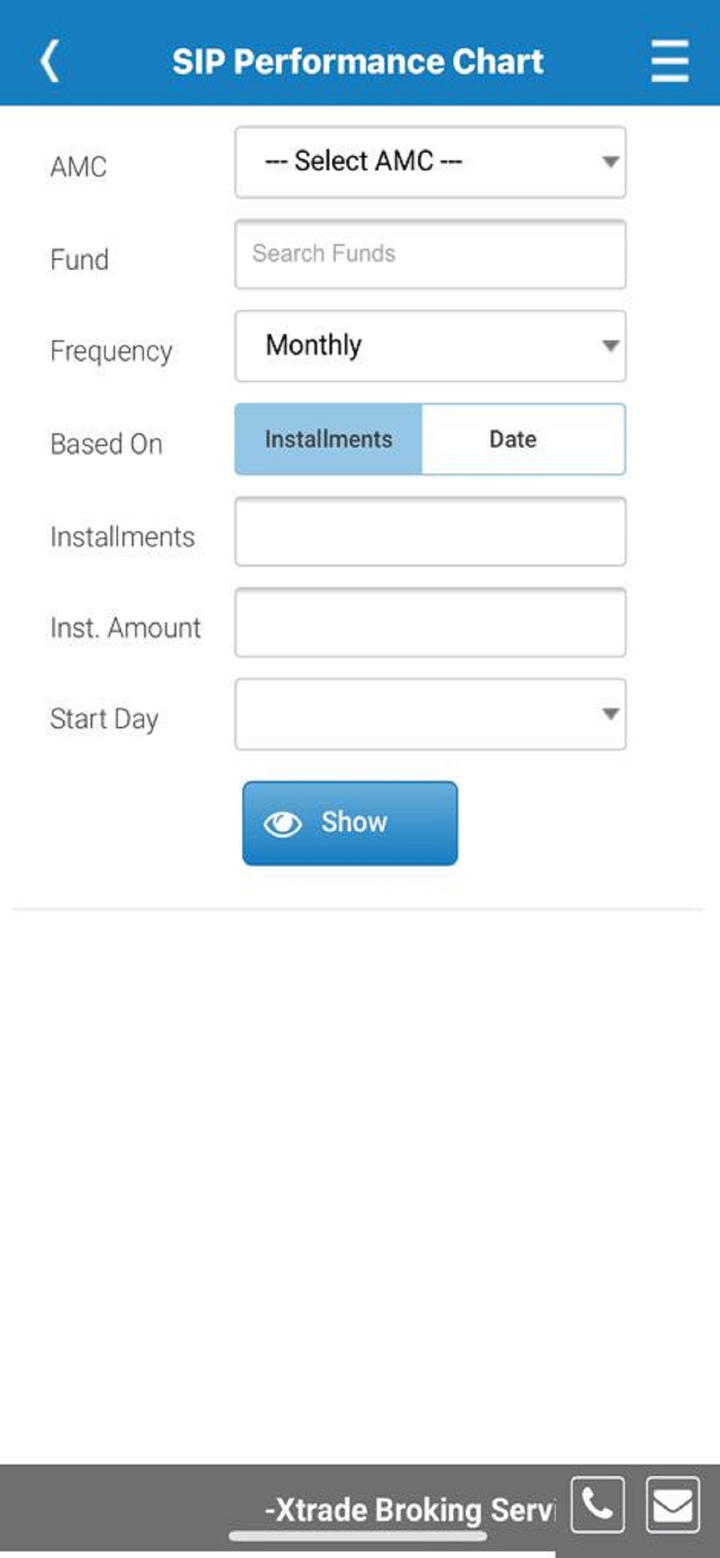720x1558 pixels.
Task: Tap the email envelope icon
Action: coord(672,1504)
